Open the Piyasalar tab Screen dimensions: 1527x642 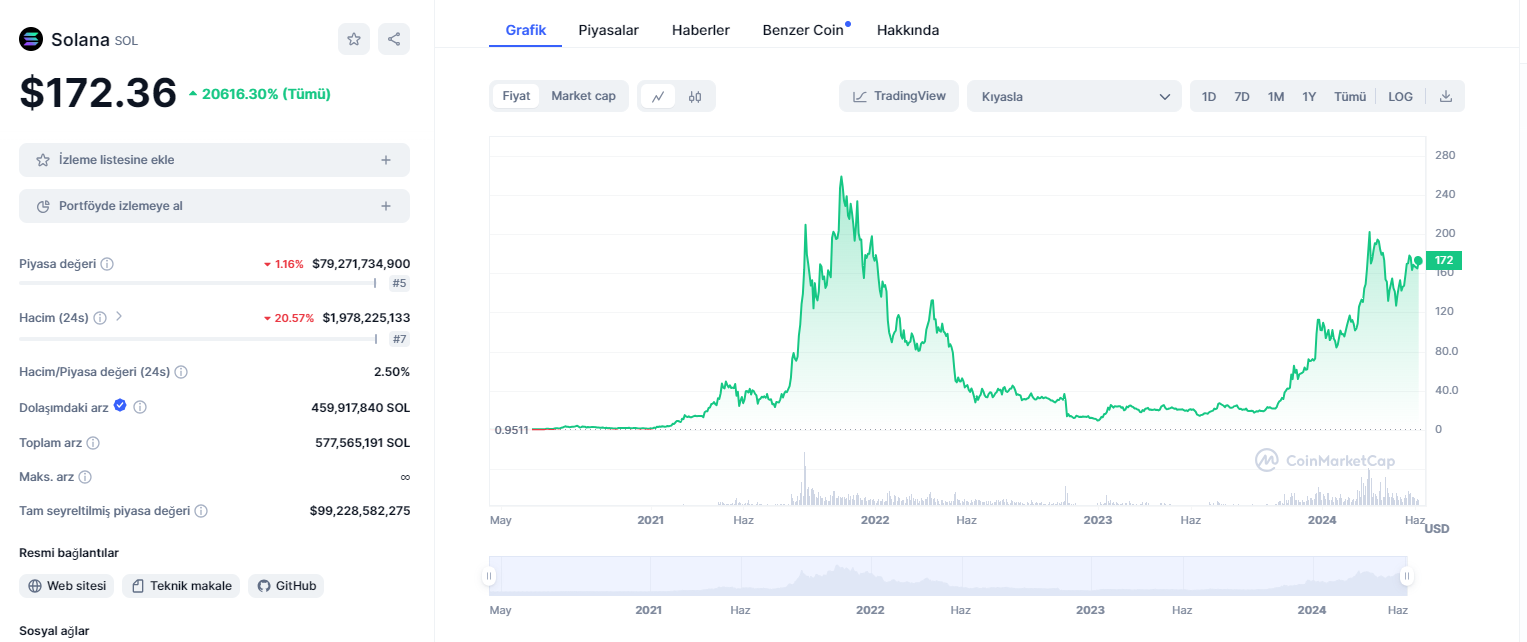click(609, 30)
